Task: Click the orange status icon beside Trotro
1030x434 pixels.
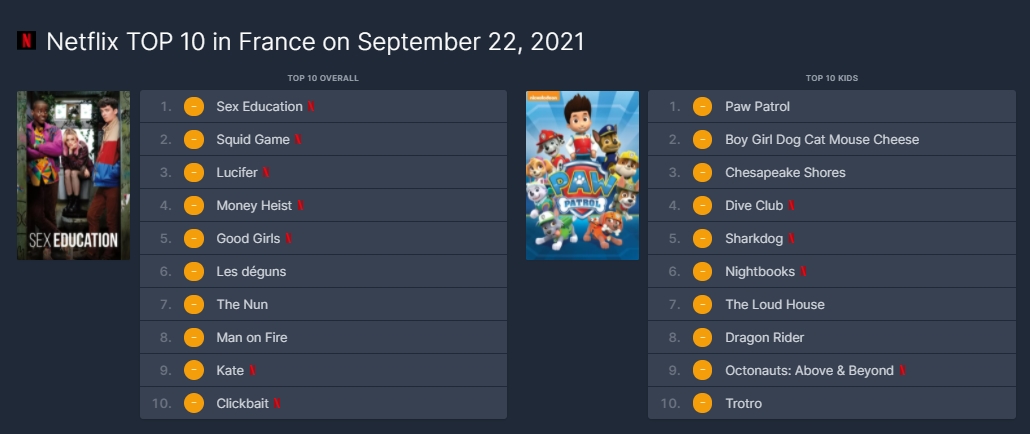Action: coord(702,403)
